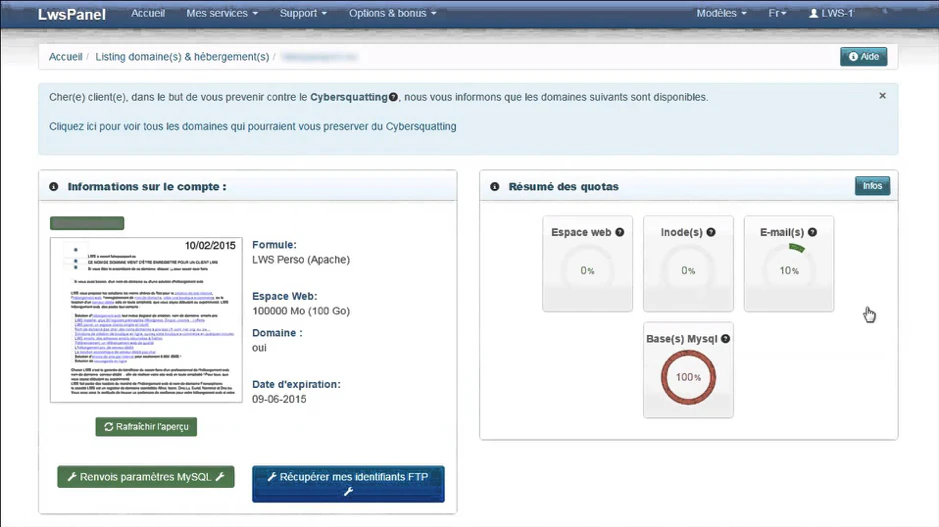Expand the Mes services dropdown menu
Screen dimensions: 939x527
[x=222, y=13]
